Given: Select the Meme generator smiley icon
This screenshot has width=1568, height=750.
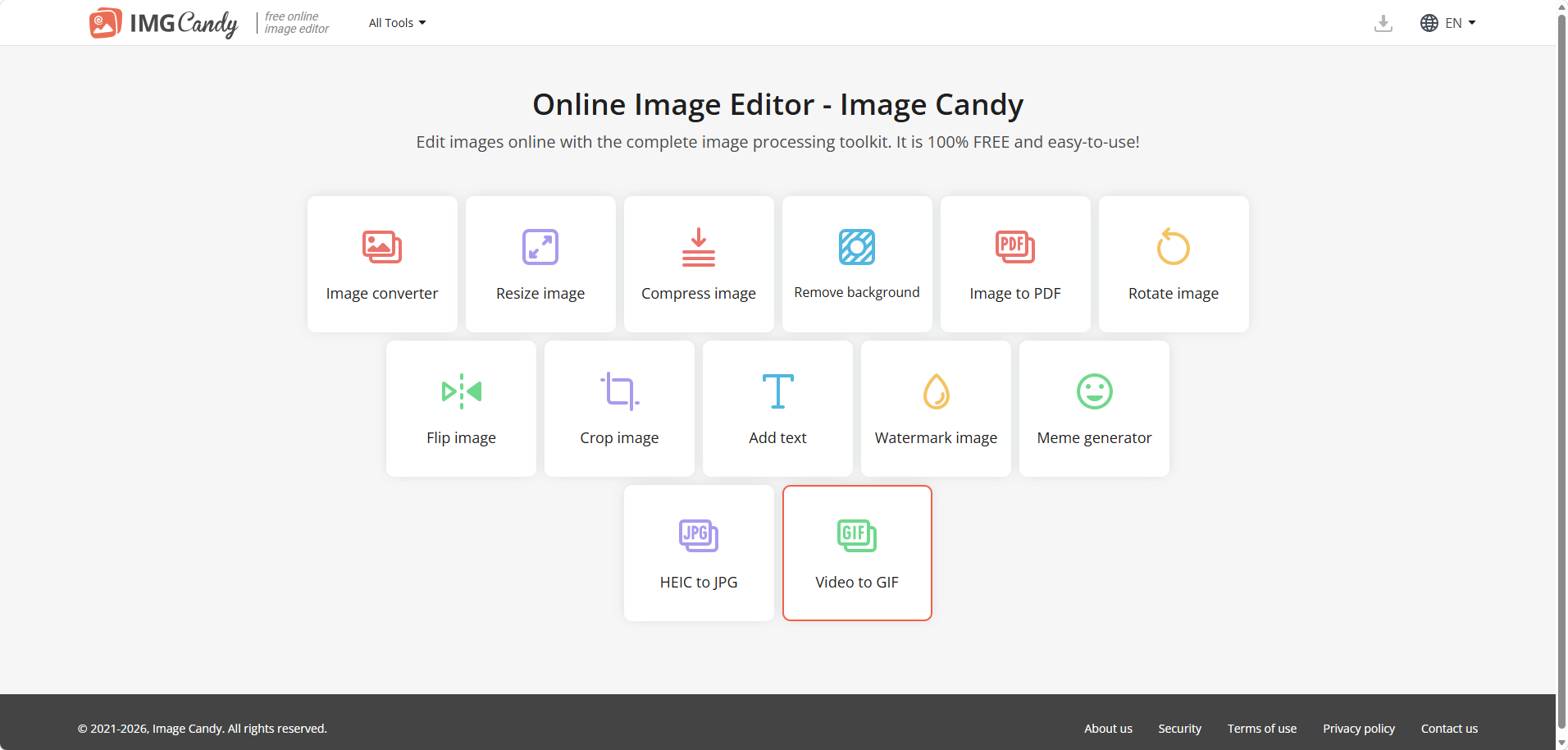Looking at the screenshot, I should (1094, 391).
